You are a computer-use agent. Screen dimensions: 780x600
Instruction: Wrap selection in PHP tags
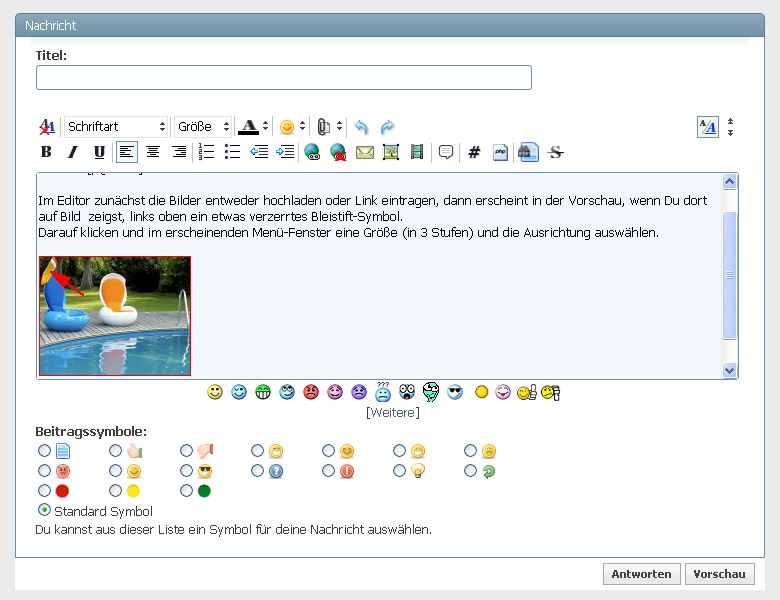tap(500, 152)
